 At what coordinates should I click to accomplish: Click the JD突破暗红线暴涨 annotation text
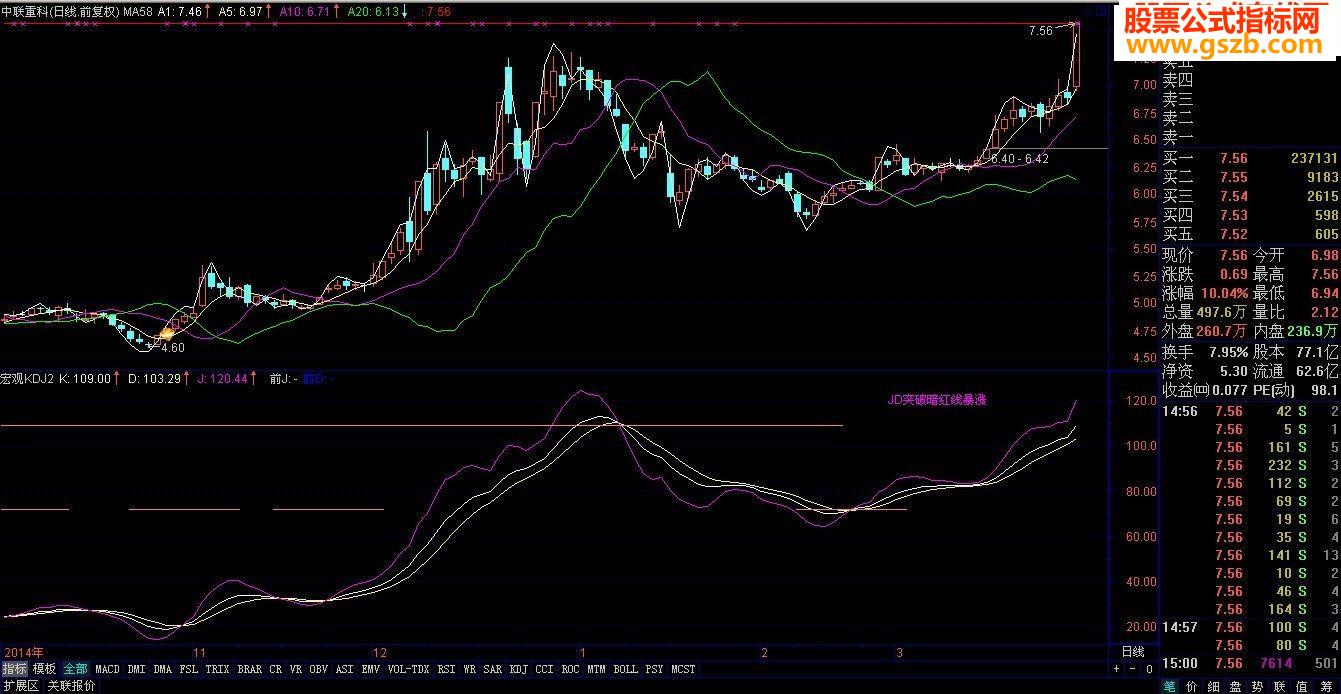[x=938, y=400]
